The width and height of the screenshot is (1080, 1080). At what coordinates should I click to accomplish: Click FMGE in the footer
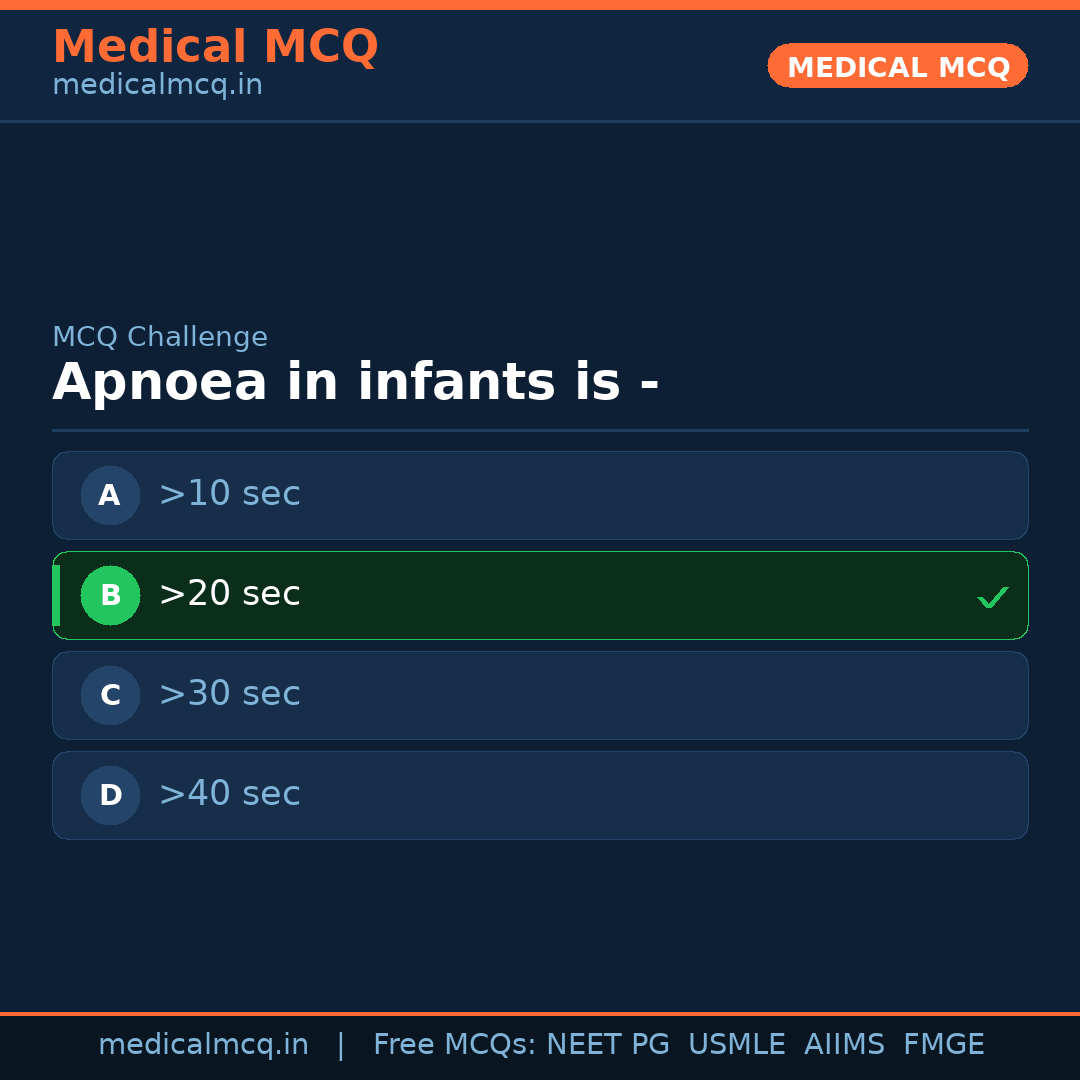pyautogui.click(x=943, y=1045)
